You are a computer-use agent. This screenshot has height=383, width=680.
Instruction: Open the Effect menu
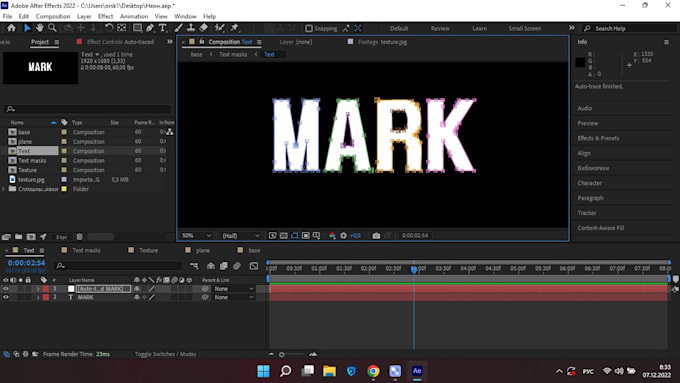tap(105, 16)
